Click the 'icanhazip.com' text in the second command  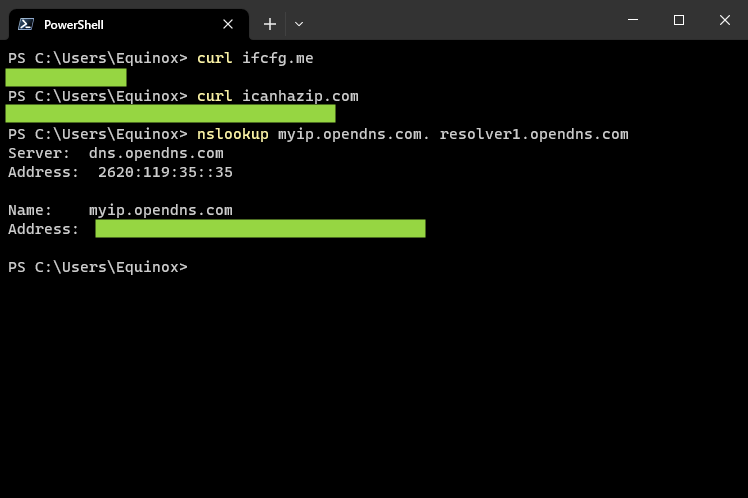click(300, 96)
